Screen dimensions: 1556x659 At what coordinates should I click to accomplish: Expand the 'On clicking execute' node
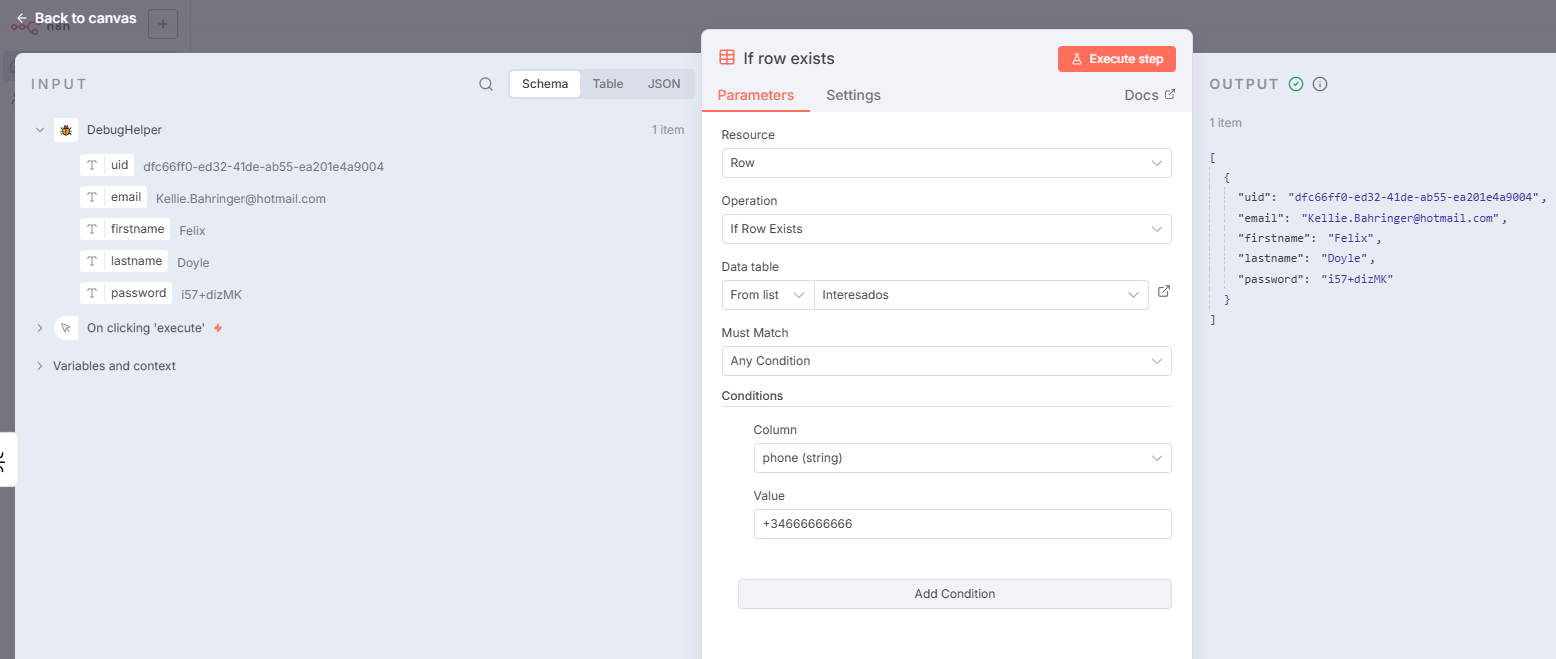coord(40,328)
